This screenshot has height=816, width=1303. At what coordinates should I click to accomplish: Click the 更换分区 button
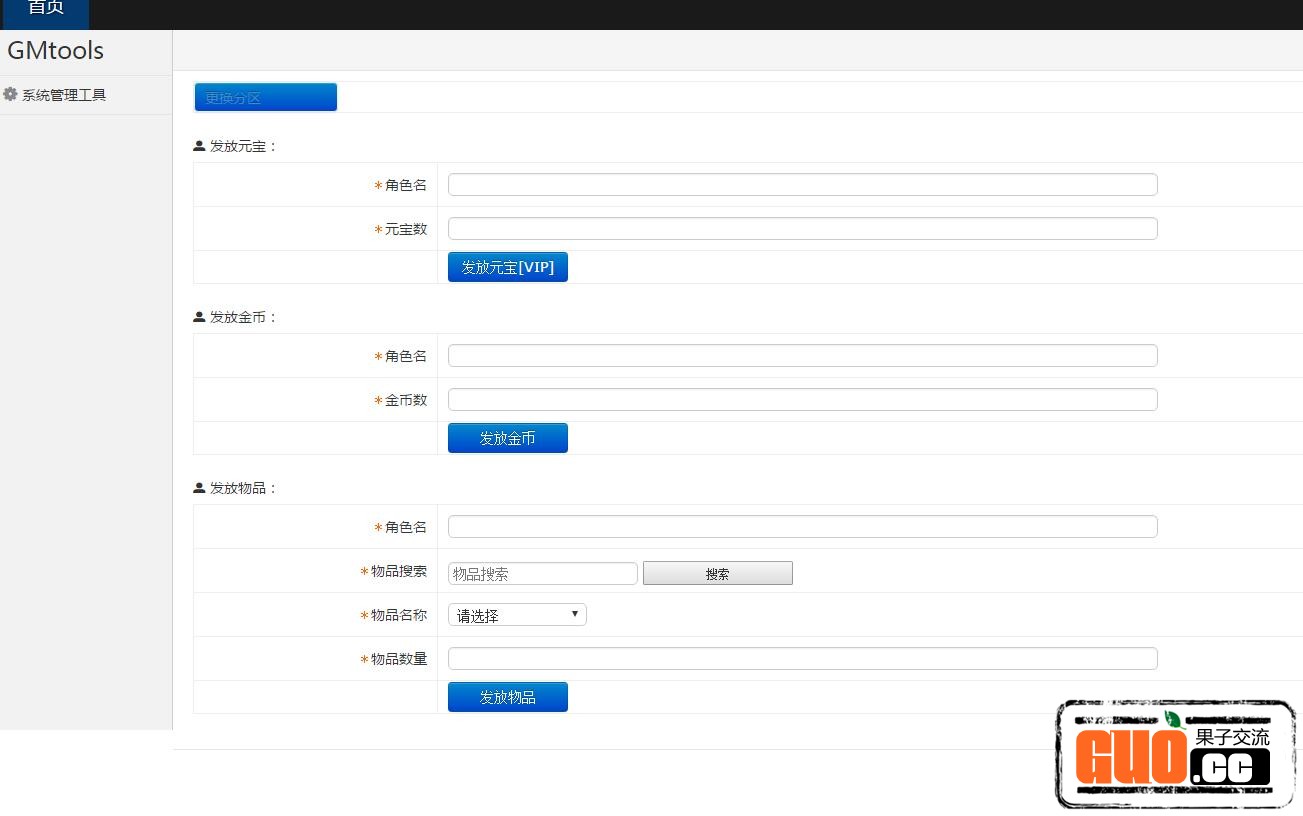[x=265, y=97]
